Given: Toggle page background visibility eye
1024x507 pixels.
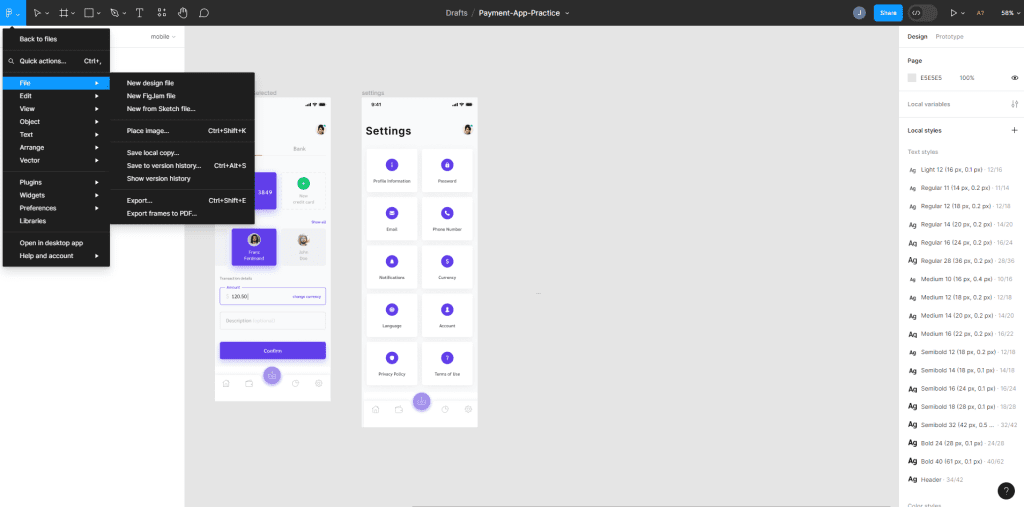Looking at the screenshot, I should (x=1014, y=77).
